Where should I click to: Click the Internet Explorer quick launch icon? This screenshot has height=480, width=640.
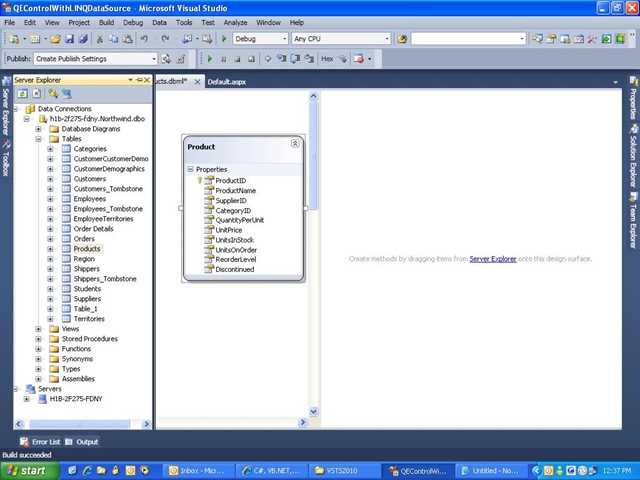87,471
